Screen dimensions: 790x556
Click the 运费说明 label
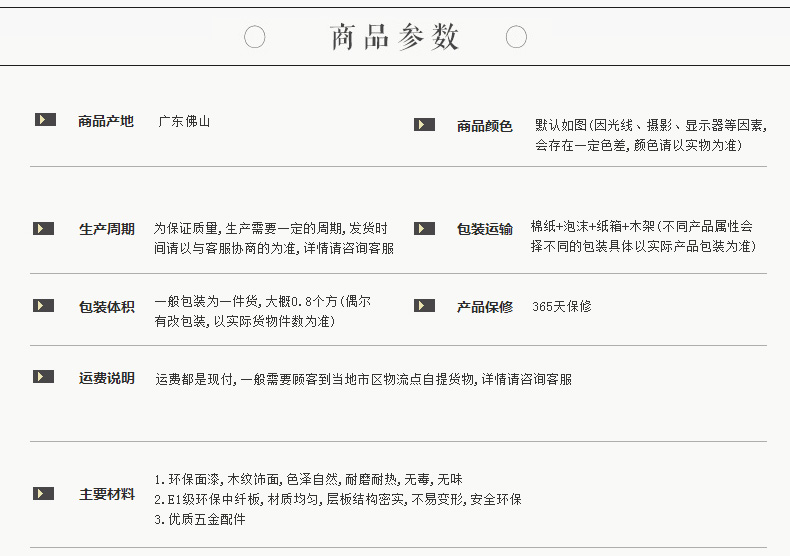(107, 378)
